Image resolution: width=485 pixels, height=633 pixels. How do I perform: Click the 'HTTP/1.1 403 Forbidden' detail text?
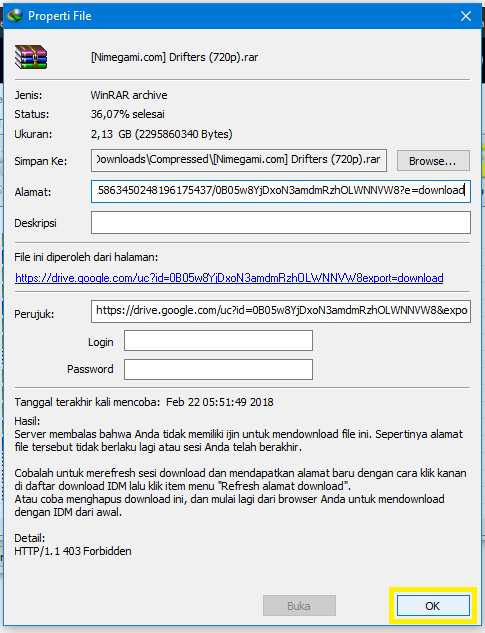[x=73, y=551]
